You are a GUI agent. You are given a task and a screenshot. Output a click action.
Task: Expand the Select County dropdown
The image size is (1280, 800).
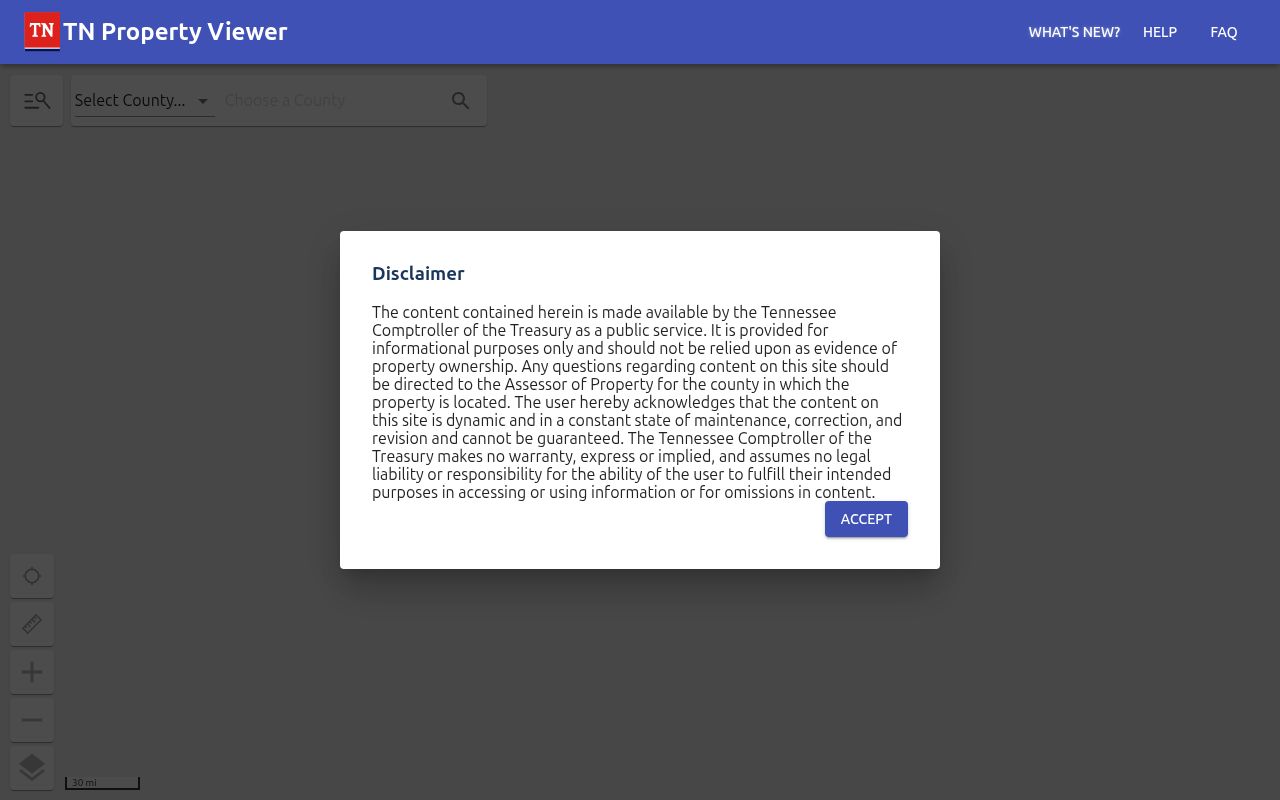pos(144,101)
